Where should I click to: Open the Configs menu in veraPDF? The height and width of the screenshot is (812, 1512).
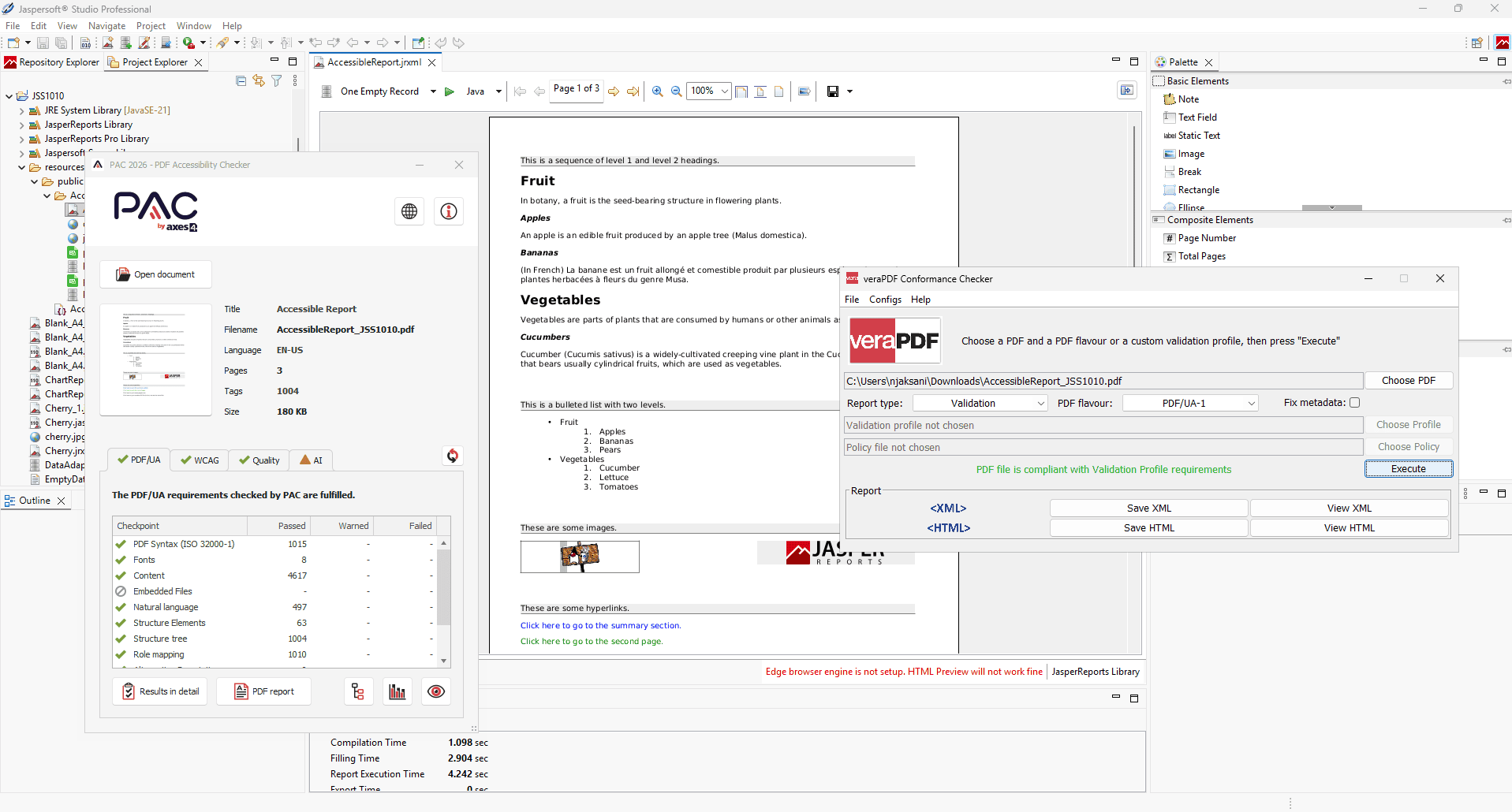click(x=885, y=300)
